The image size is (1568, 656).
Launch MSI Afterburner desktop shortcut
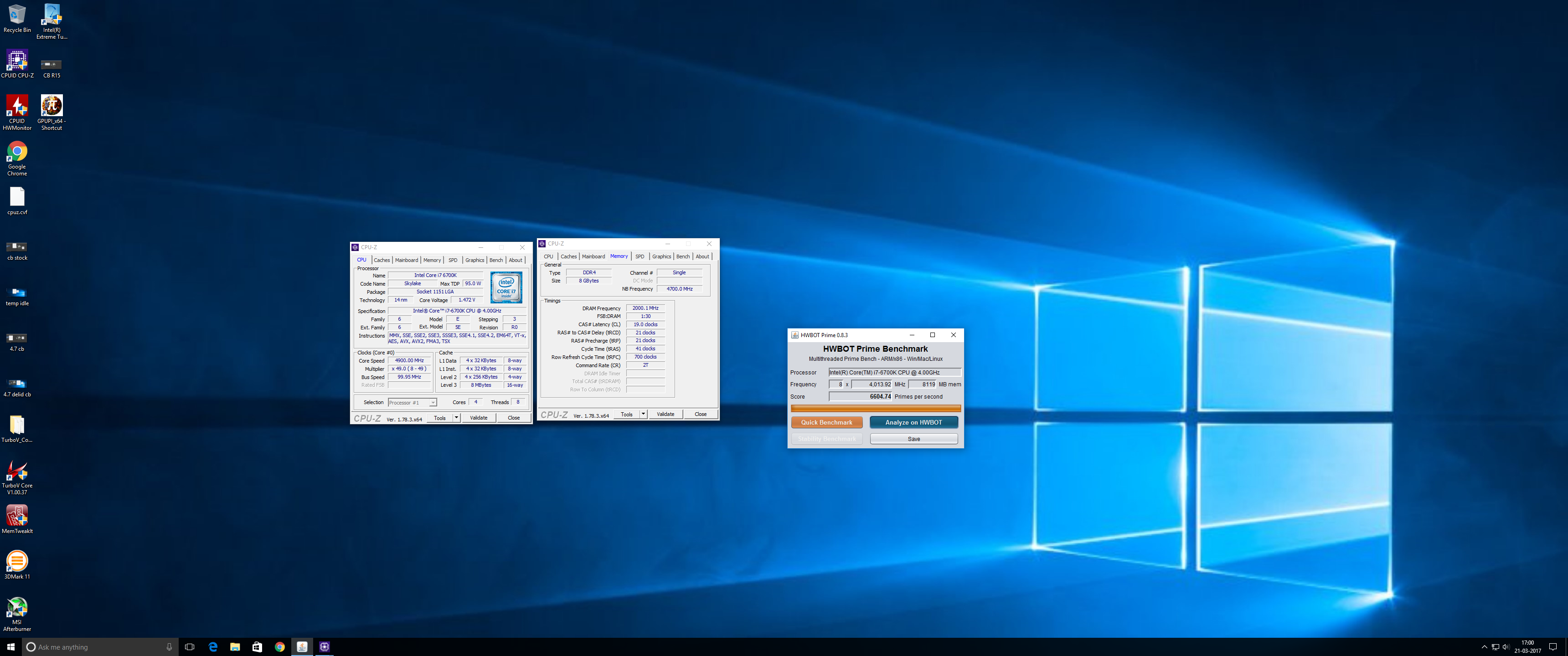[x=17, y=613]
